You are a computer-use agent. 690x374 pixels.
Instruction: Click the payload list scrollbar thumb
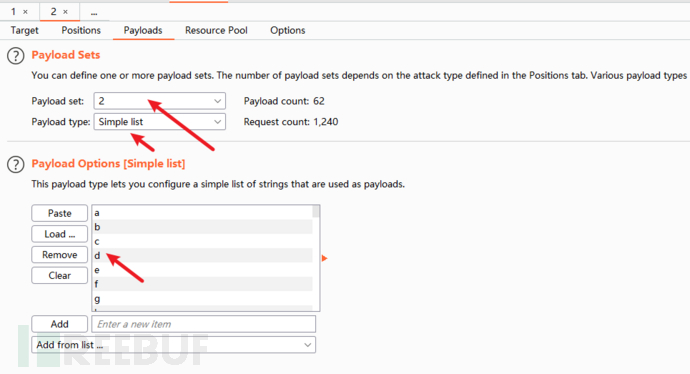pyautogui.click(x=316, y=212)
